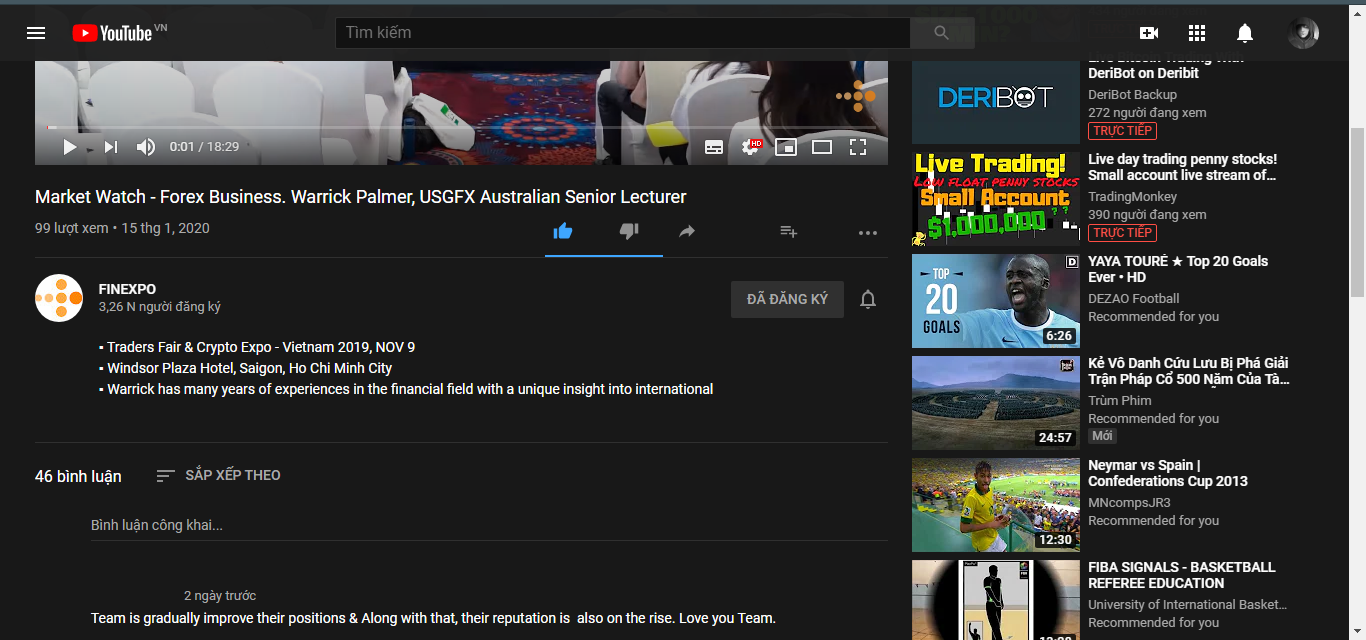Click title YAYA TOURÉ Top 20 Goals

point(1178,269)
